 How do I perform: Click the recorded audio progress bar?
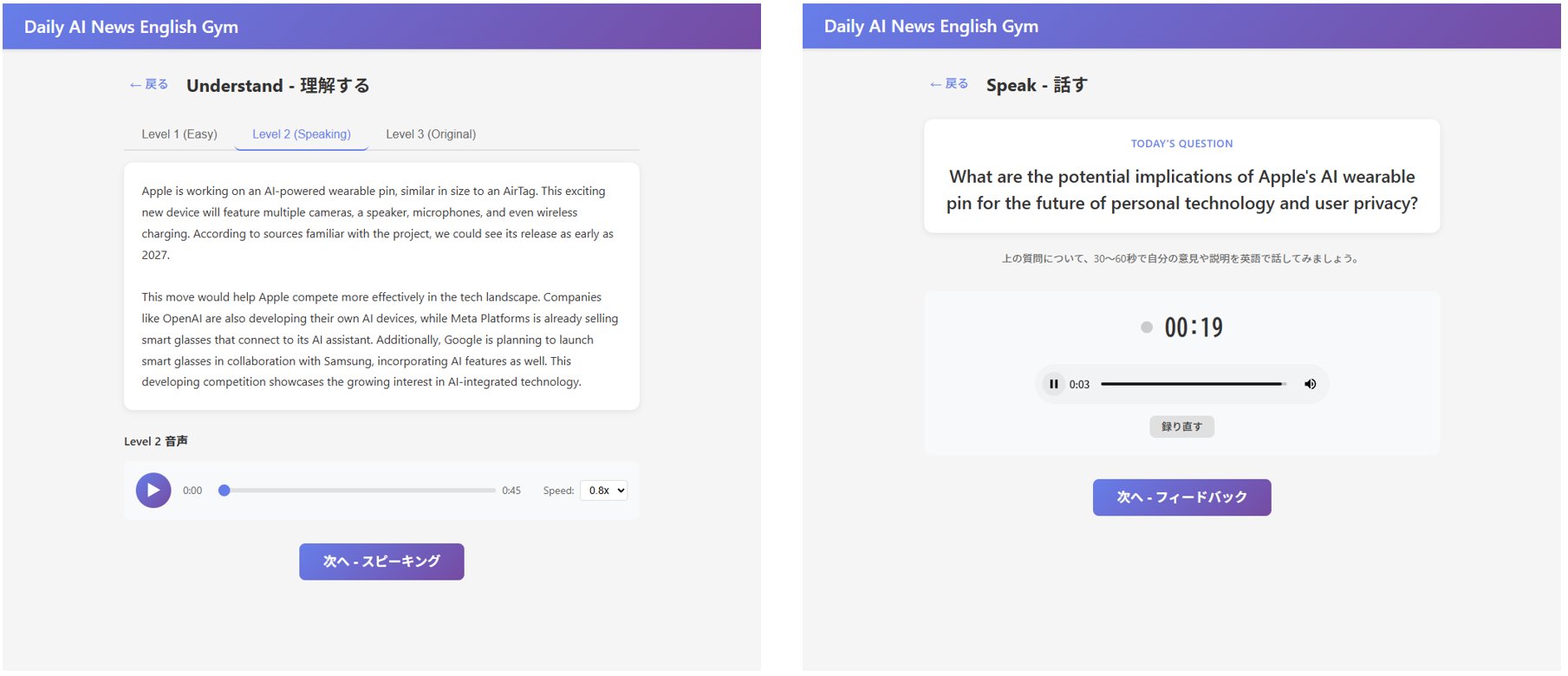tap(1193, 384)
